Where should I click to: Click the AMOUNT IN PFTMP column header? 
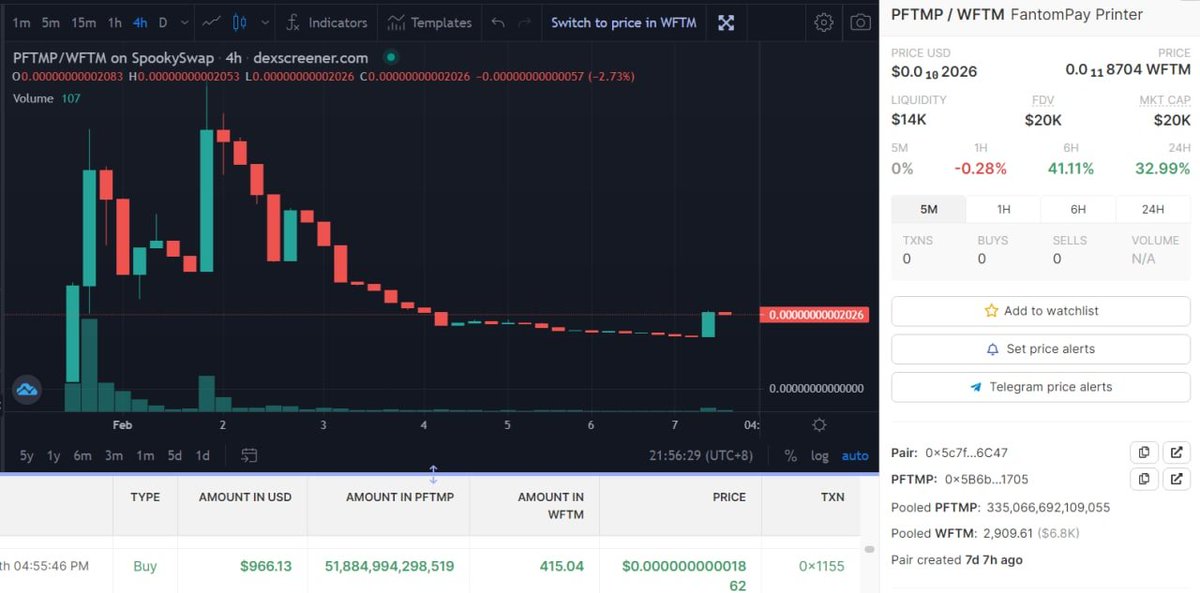pos(400,497)
